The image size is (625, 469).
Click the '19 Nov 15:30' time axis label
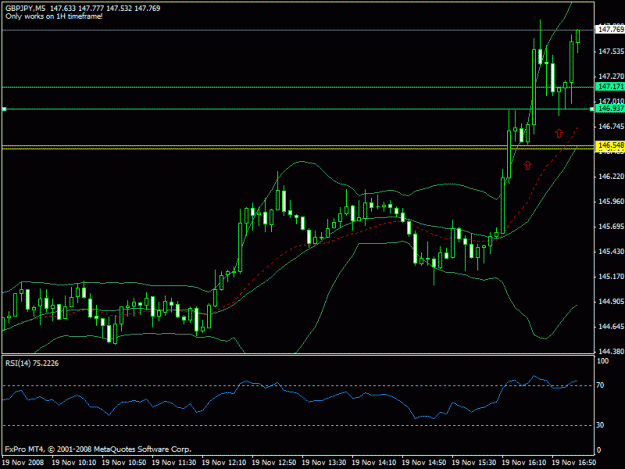pyautogui.click(x=474, y=463)
